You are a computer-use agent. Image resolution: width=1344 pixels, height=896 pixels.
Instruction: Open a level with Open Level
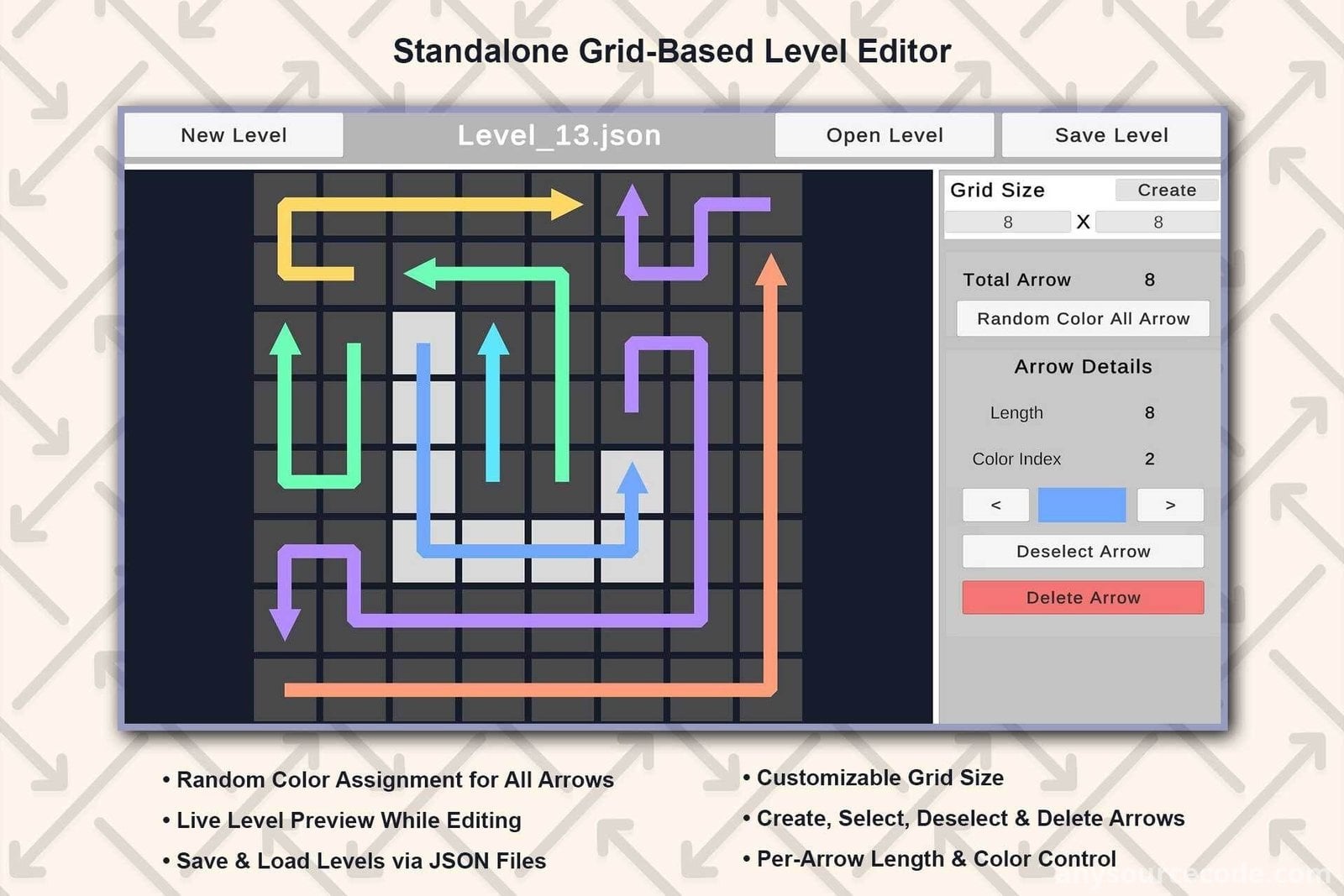[x=884, y=135]
